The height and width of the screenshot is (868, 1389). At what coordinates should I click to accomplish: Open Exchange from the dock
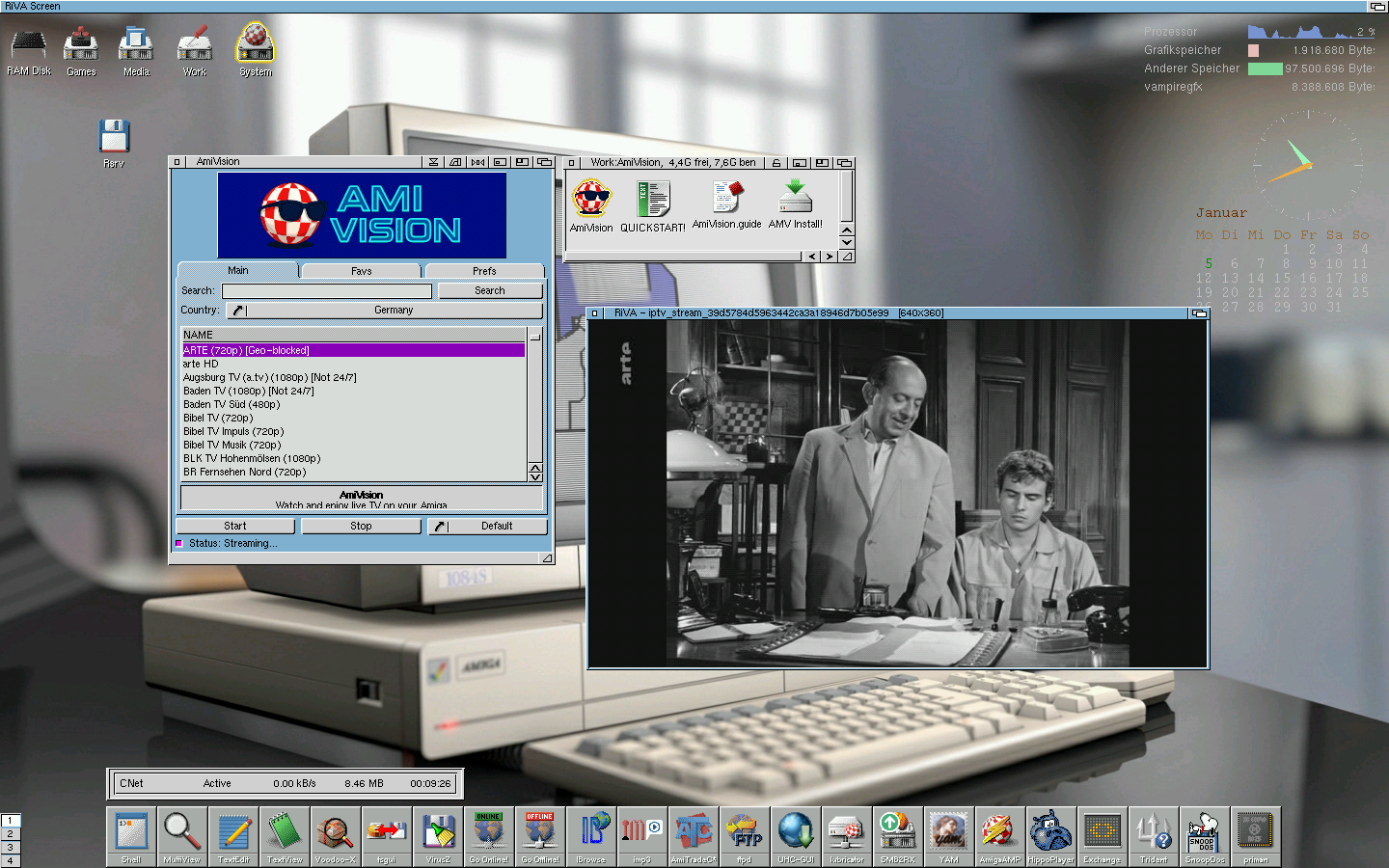[1102, 836]
